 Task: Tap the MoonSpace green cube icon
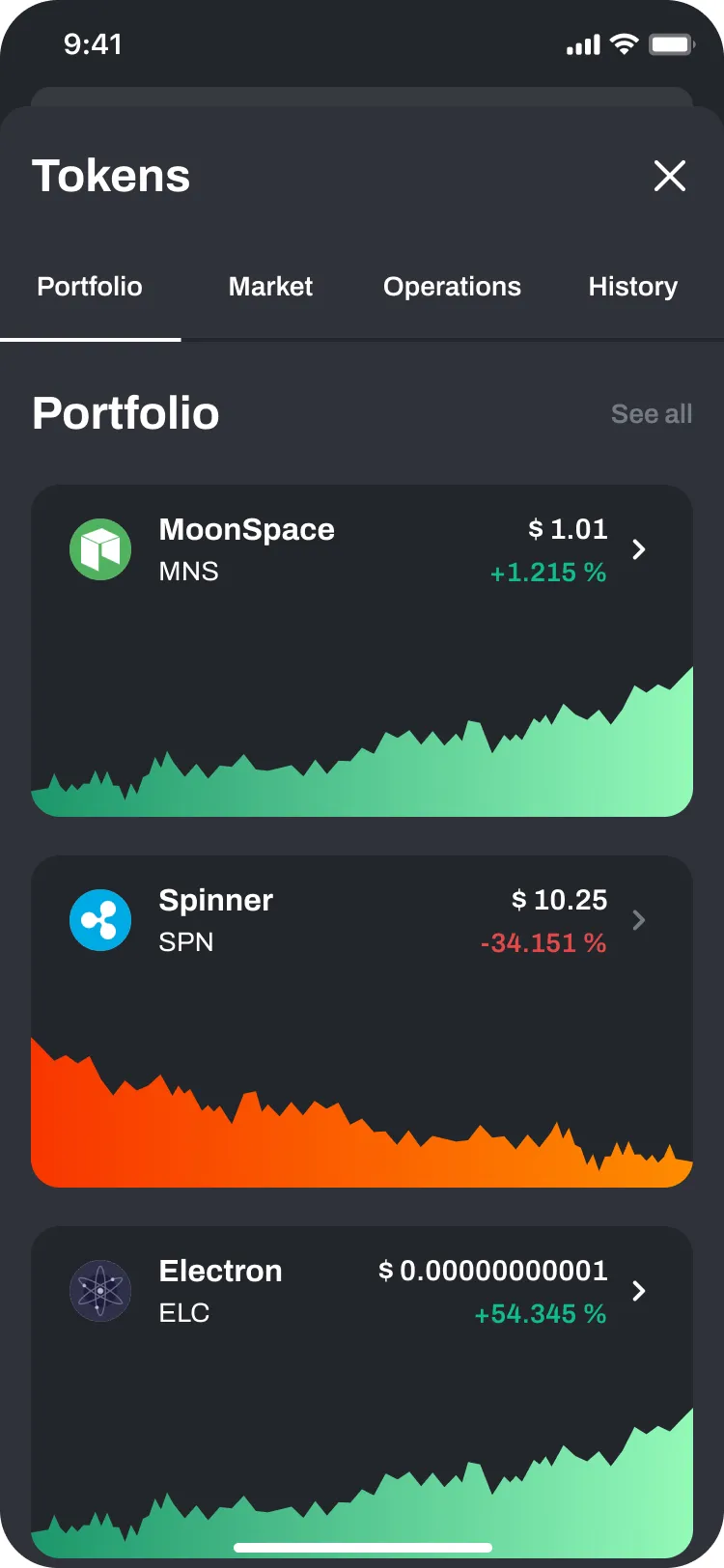point(100,549)
